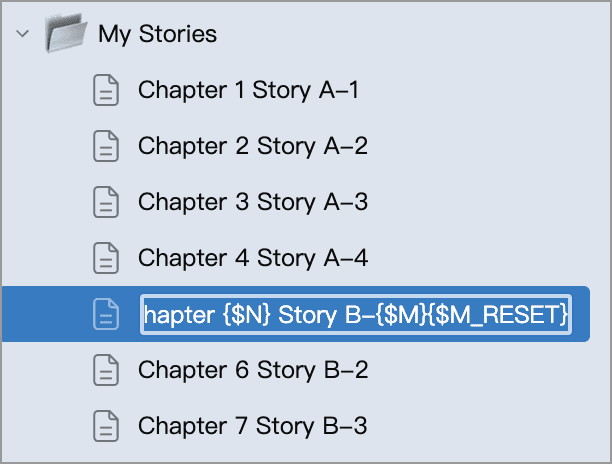Place cursor on {$N} in rename field
The width and height of the screenshot is (612, 464).
[x=246, y=316]
